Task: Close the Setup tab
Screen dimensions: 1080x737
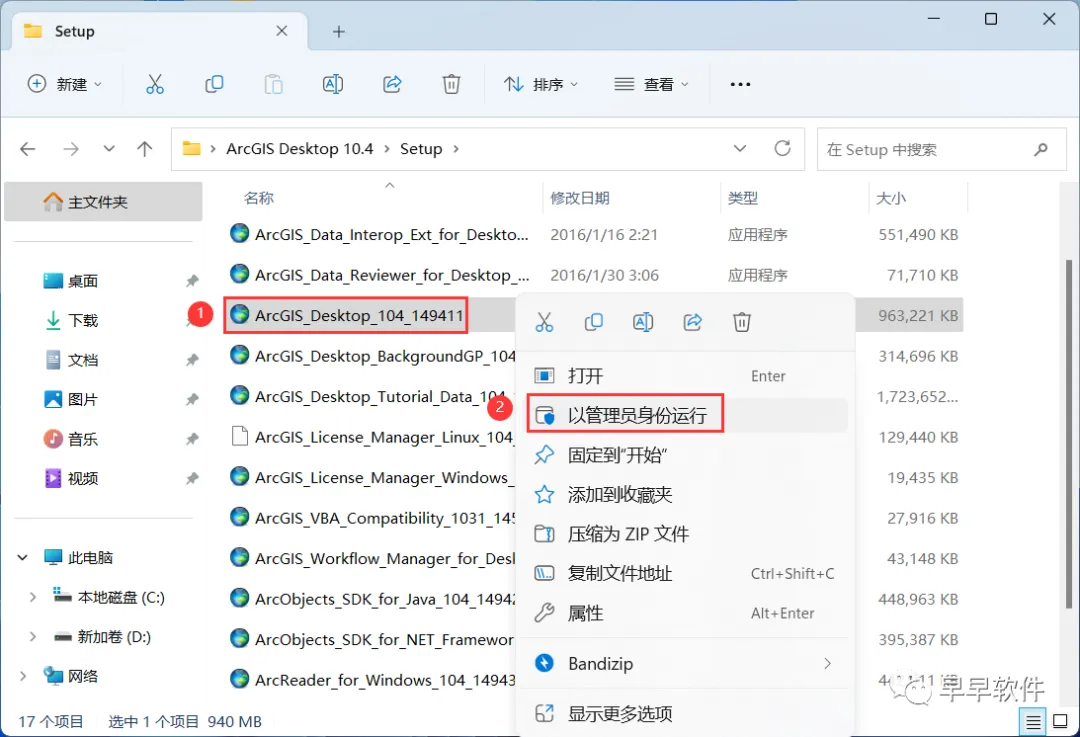Action: point(282,31)
